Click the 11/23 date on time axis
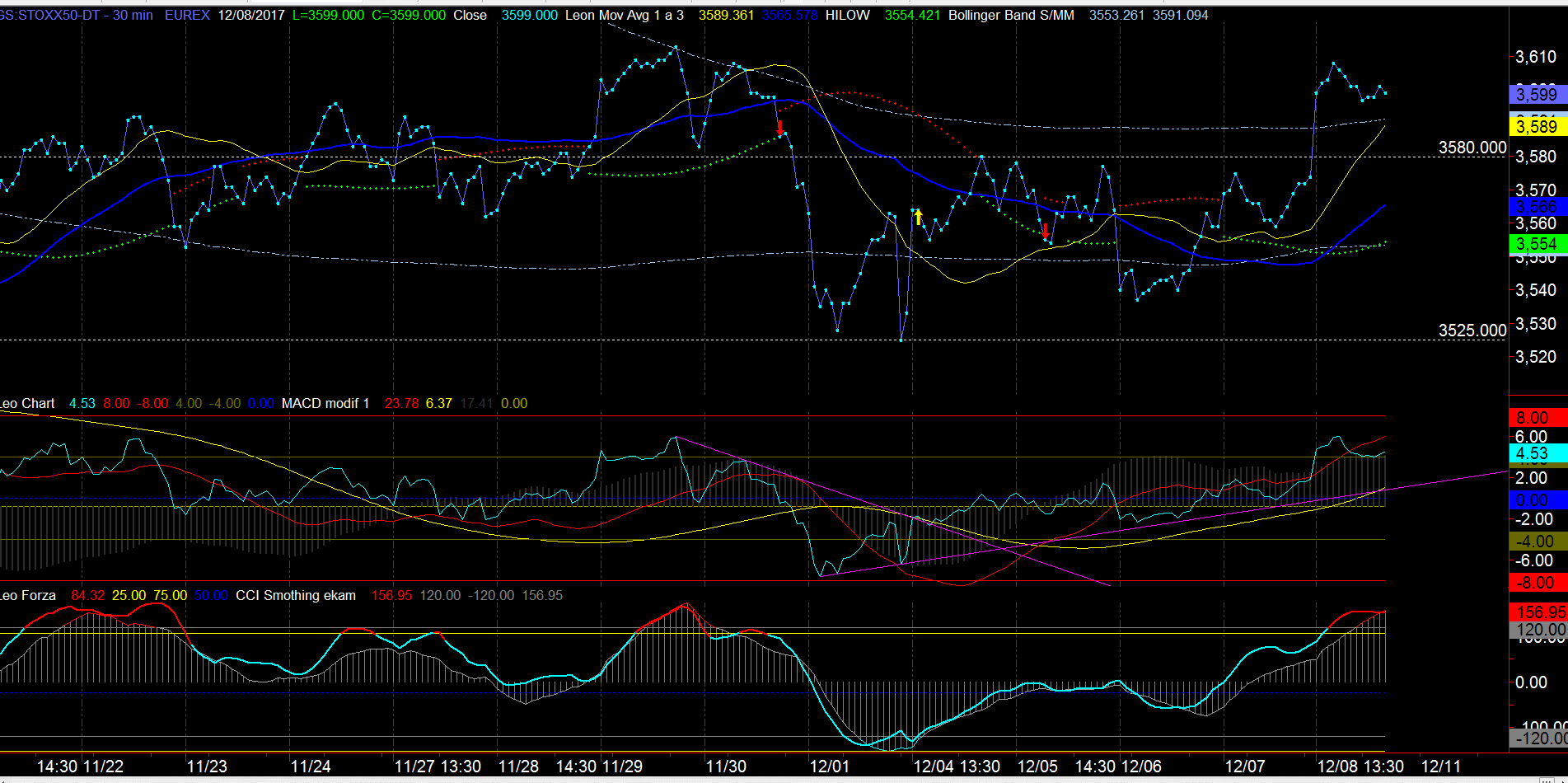This screenshot has width=1568, height=783. (207, 767)
